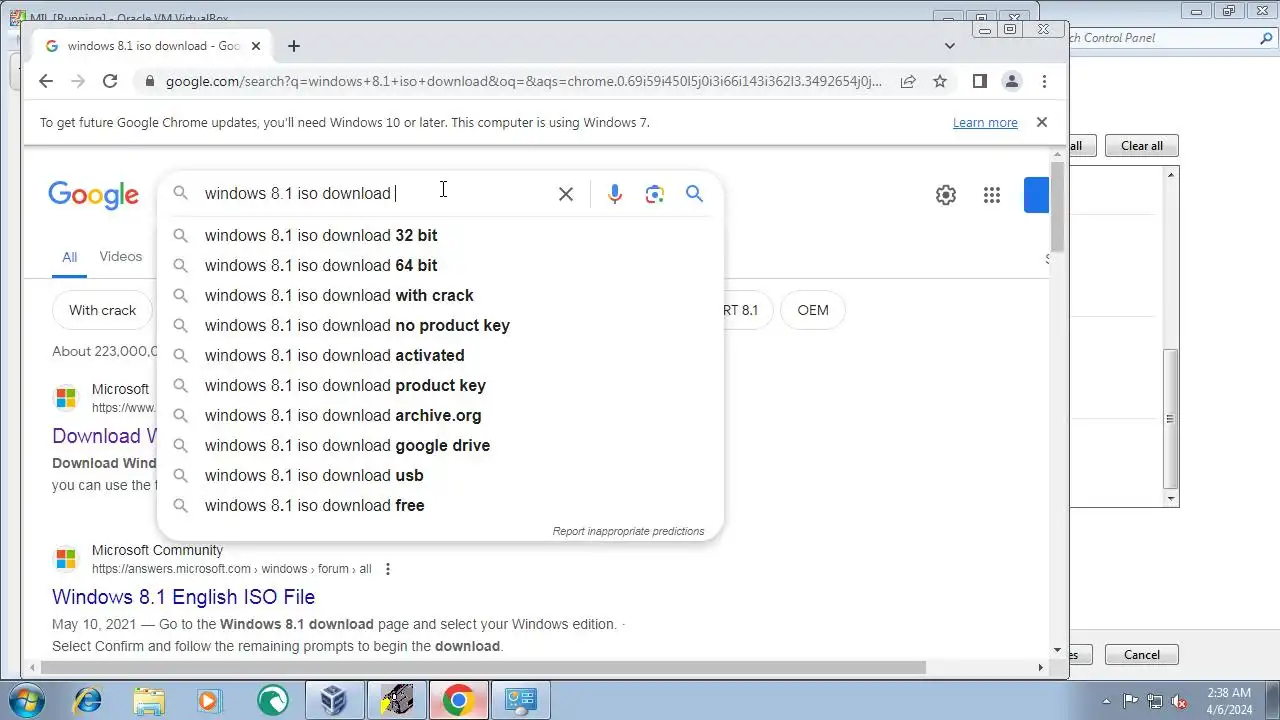Image resolution: width=1280 pixels, height=720 pixels.
Task: Open the Control Panel taskbar item
Action: click(x=521, y=700)
